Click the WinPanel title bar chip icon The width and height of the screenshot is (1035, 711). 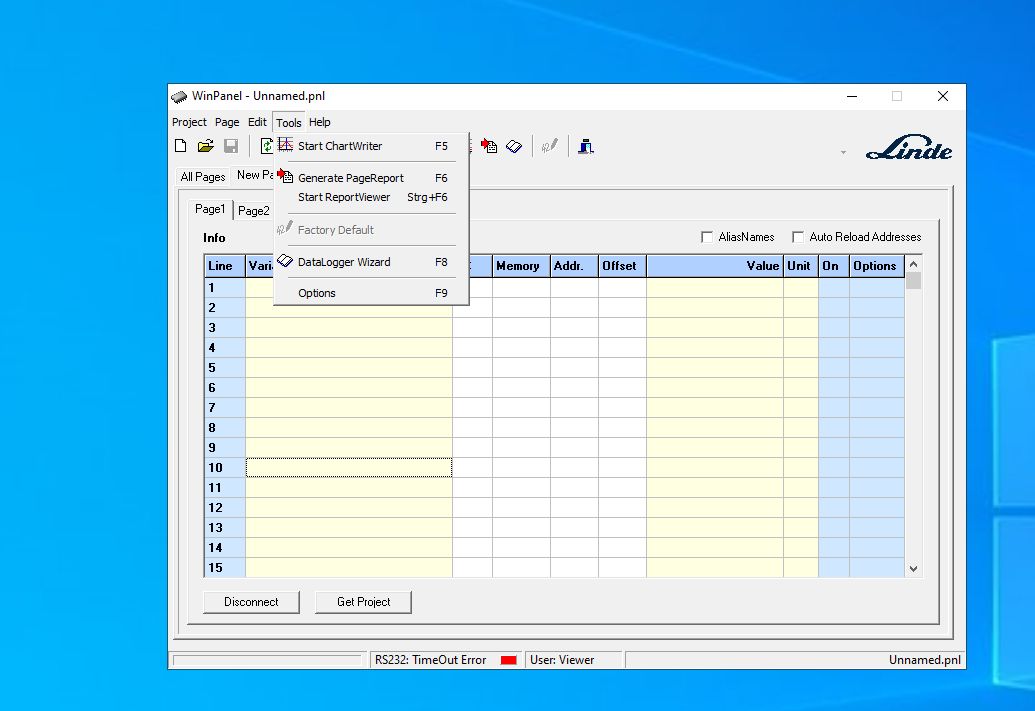pyautogui.click(x=179, y=97)
